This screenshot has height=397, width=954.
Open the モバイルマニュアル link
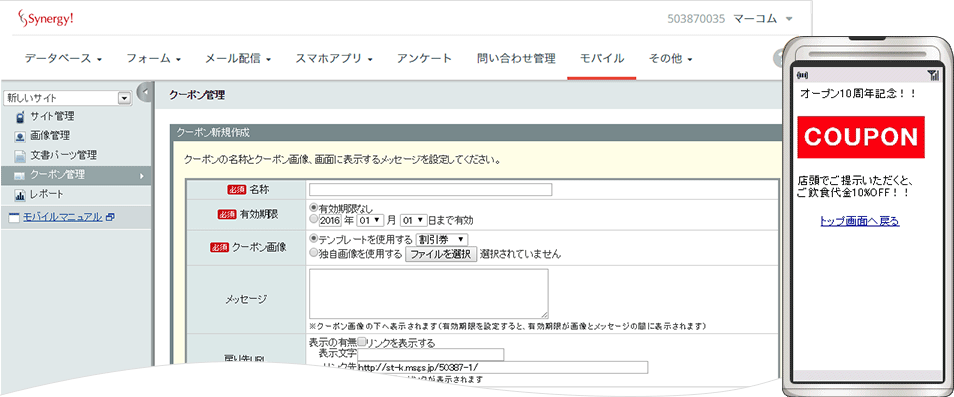pos(63,217)
